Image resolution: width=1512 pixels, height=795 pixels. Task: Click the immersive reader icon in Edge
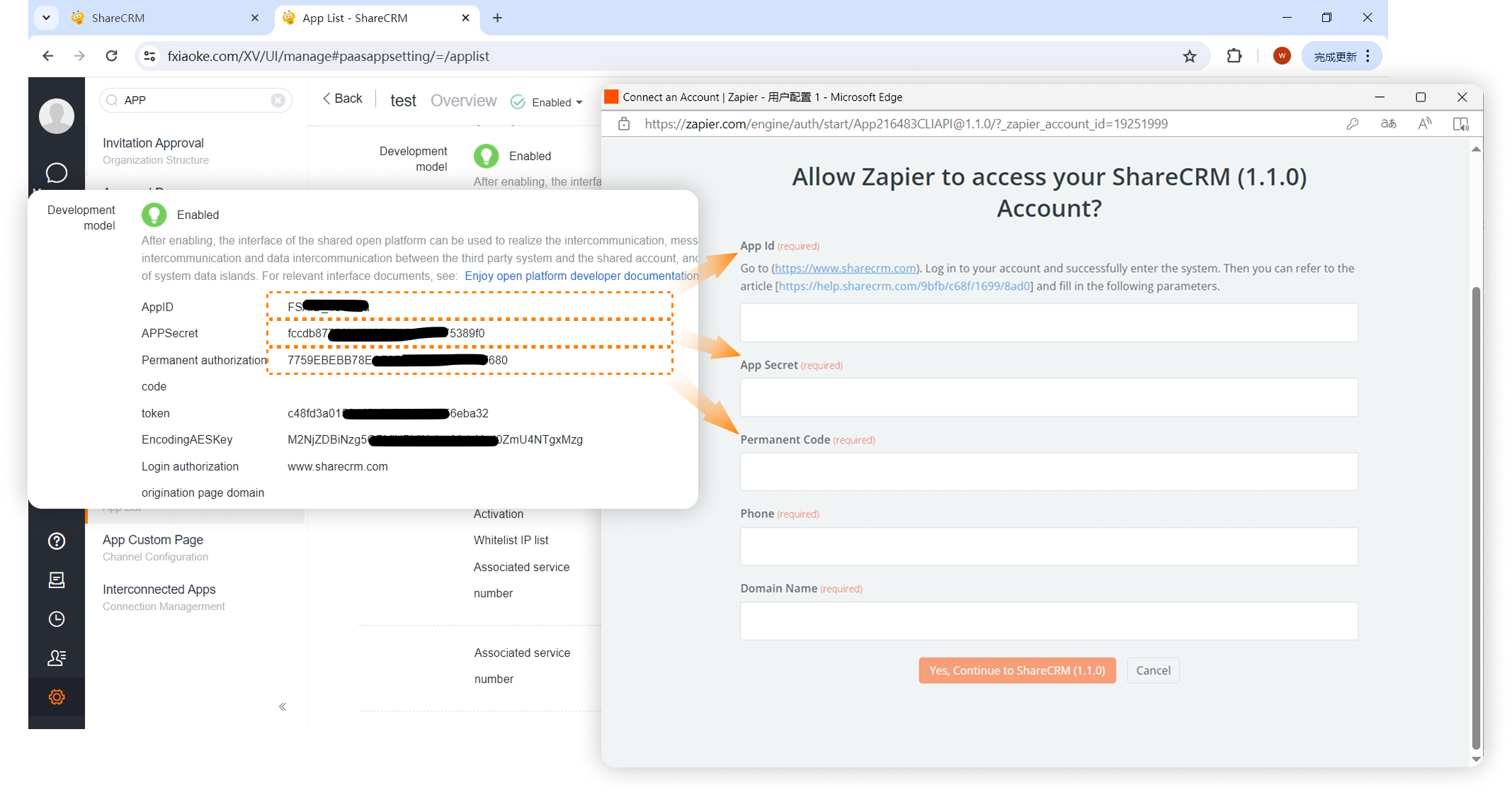[1461, 124]
